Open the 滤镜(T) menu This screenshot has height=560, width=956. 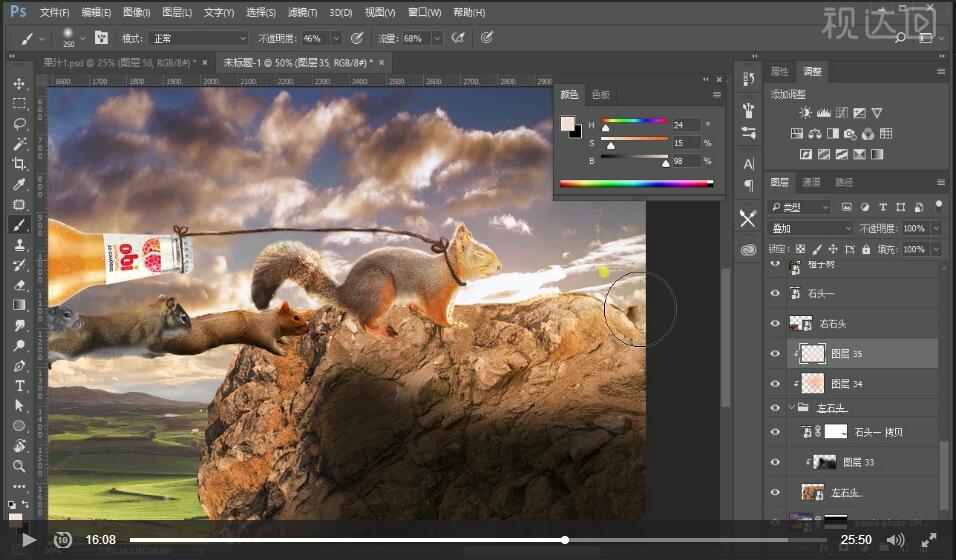(302, 12)
